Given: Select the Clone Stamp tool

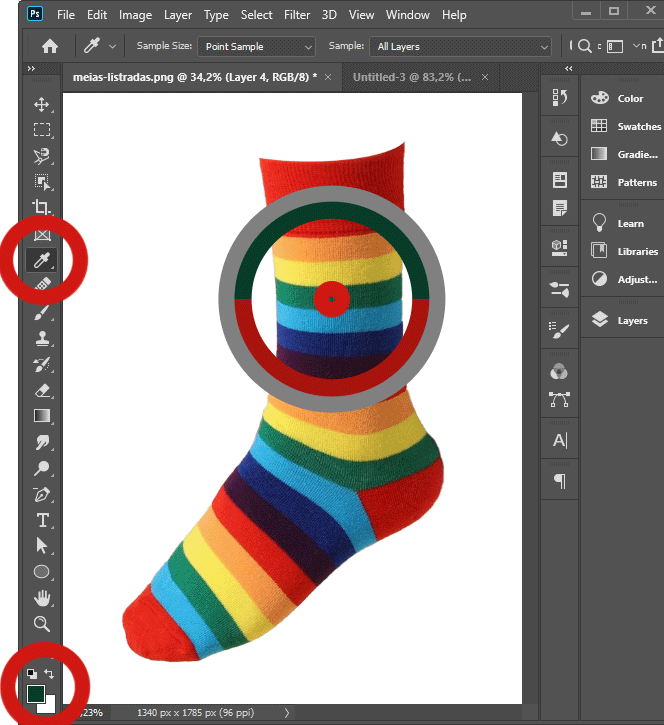Looking at the screenshot, I should click(x=42, y=338).
